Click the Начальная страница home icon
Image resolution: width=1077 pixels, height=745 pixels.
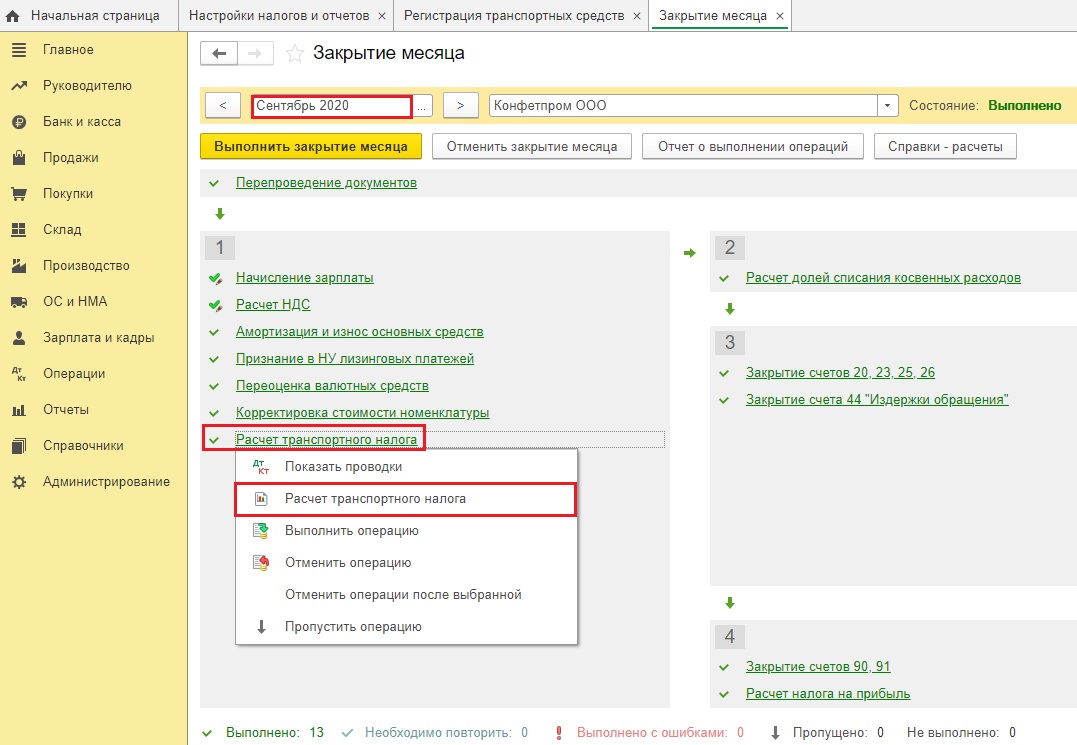tap(14, 16)
